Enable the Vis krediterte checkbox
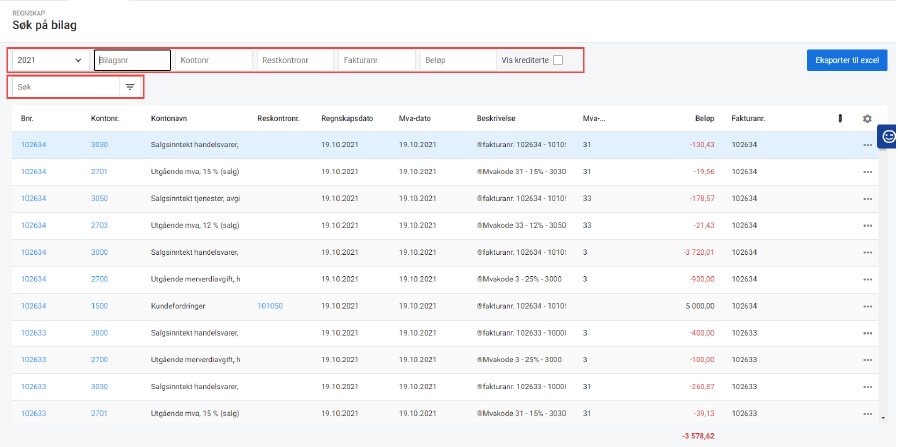Screen dimensions: 898x447 click(558, 60)
